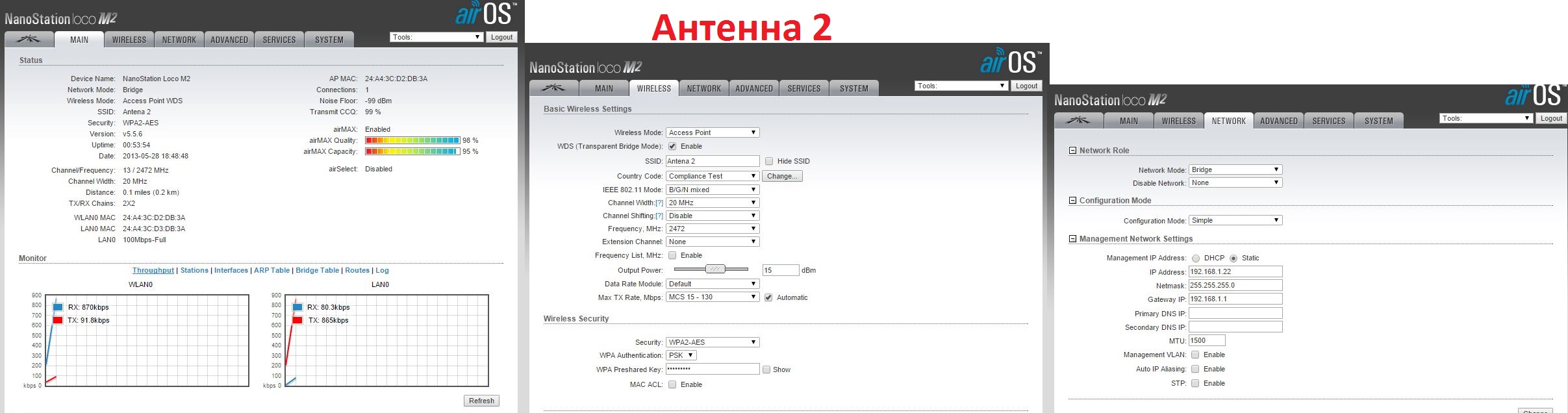Click the Output Power slider handle
This screenshot has width=1568, height=413.
[715, 269]
